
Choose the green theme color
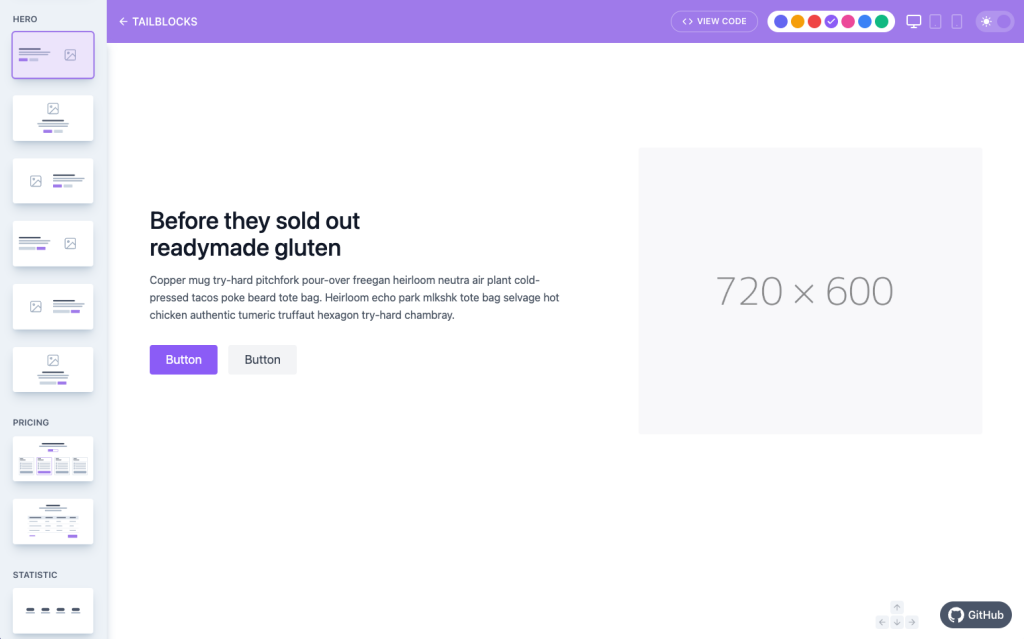(881, 21)
